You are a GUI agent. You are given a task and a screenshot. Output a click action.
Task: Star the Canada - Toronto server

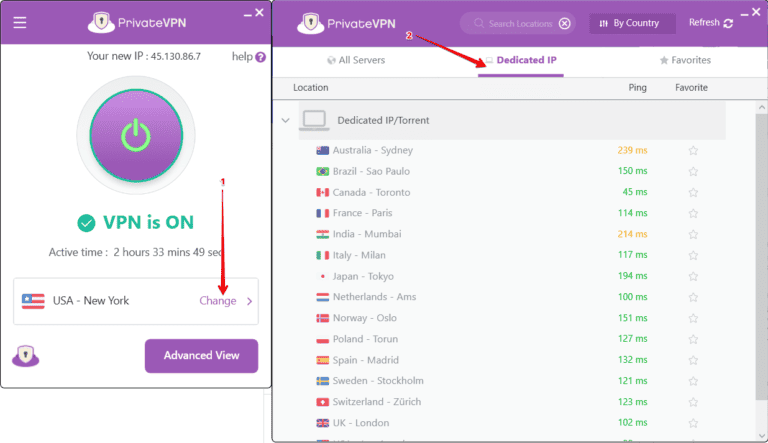click(693, 193)
